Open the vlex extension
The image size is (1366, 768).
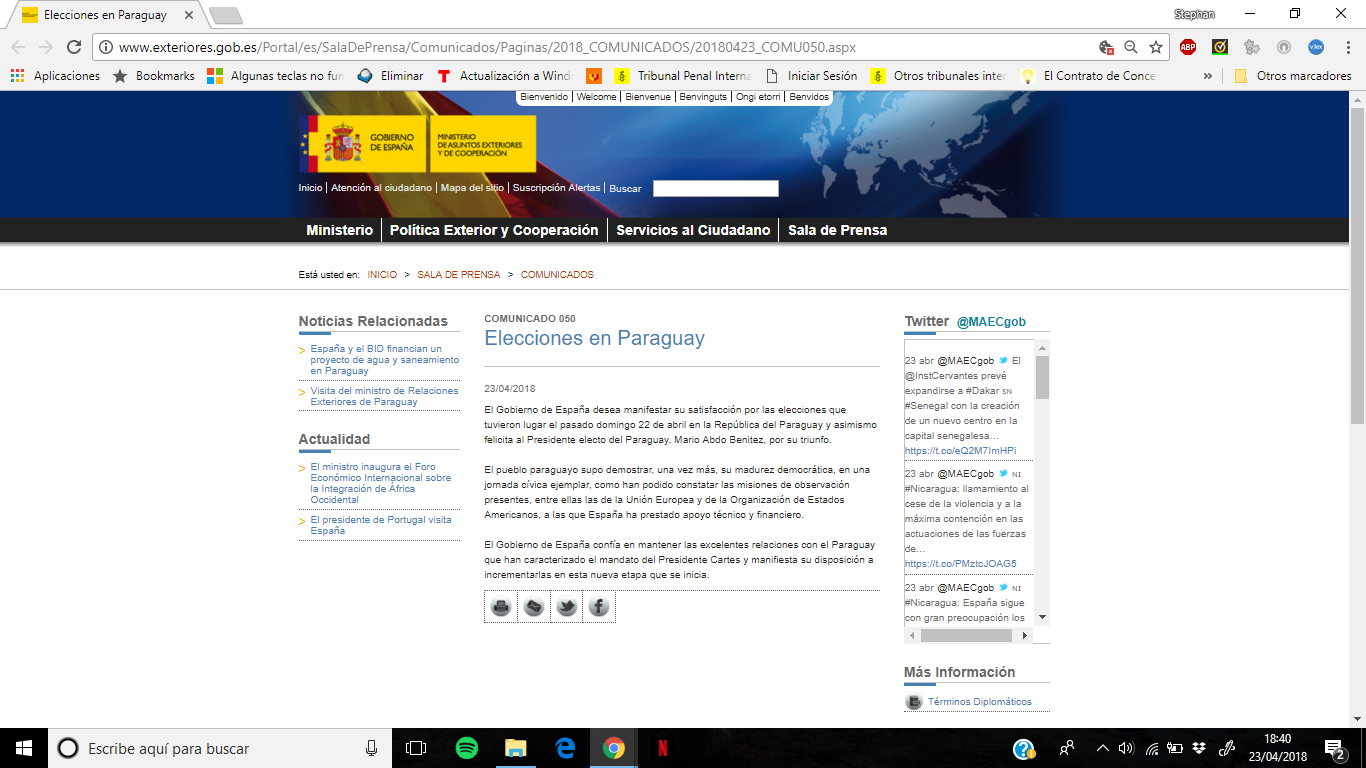pos(1316,47)
